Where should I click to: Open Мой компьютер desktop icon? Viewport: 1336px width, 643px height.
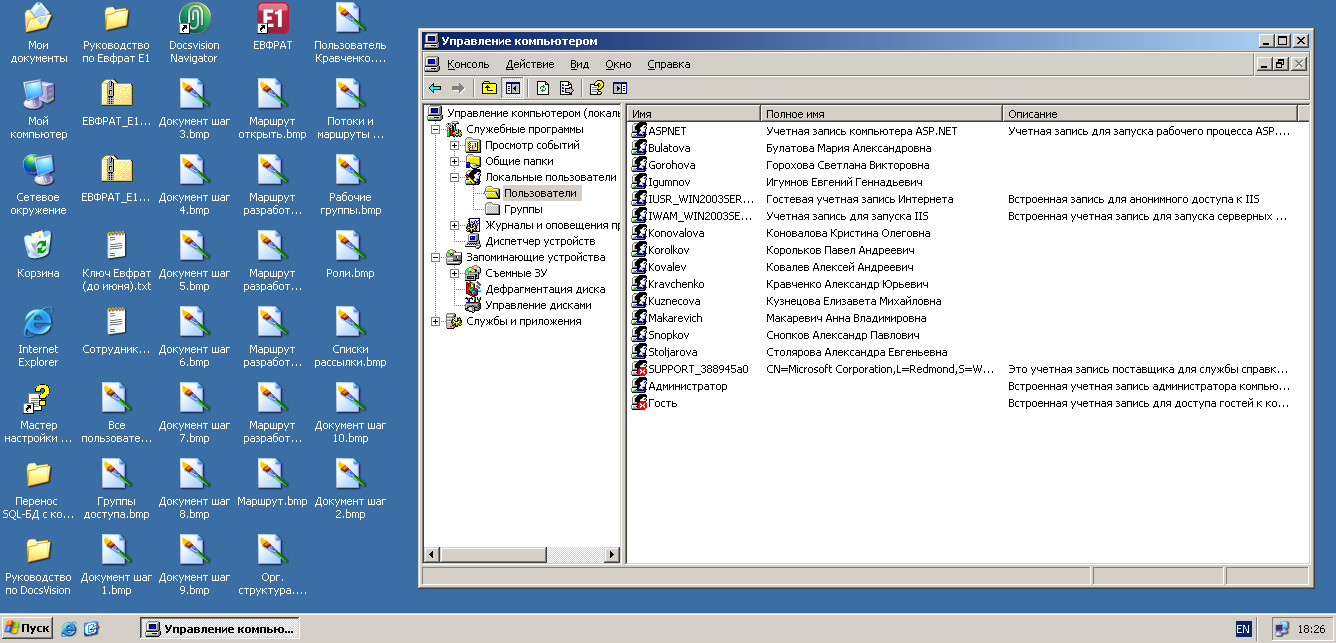click(x=38, y=110)
